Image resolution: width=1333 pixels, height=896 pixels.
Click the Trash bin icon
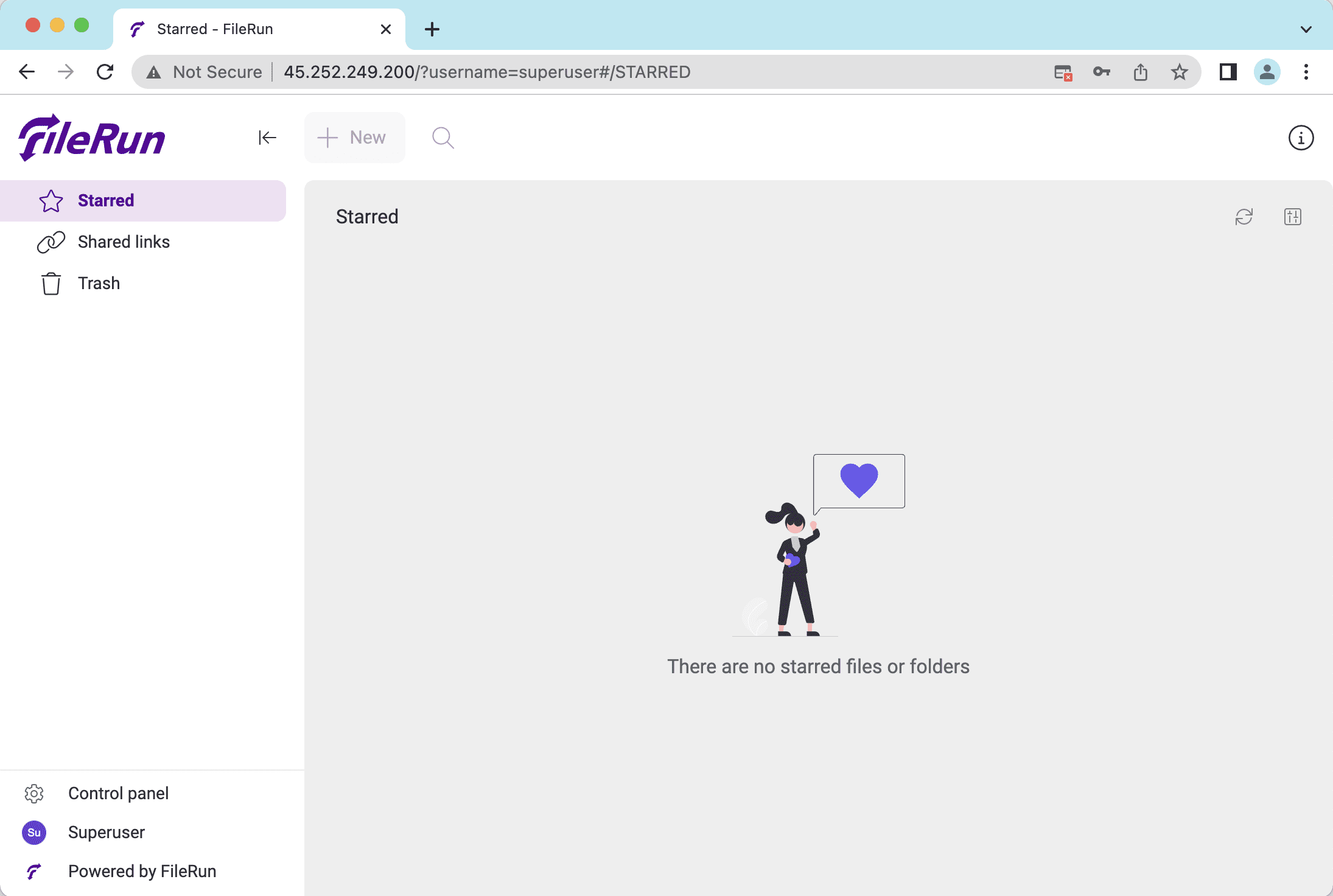[x=51, y=284]
